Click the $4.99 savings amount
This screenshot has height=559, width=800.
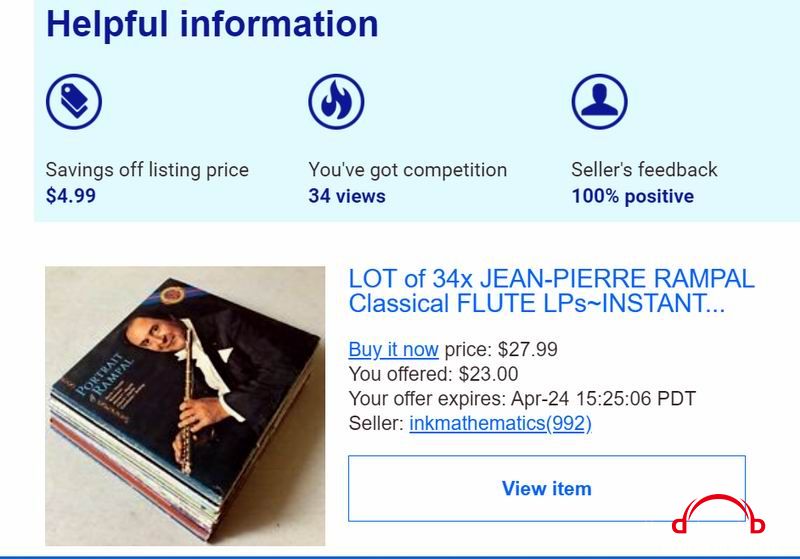70,196
